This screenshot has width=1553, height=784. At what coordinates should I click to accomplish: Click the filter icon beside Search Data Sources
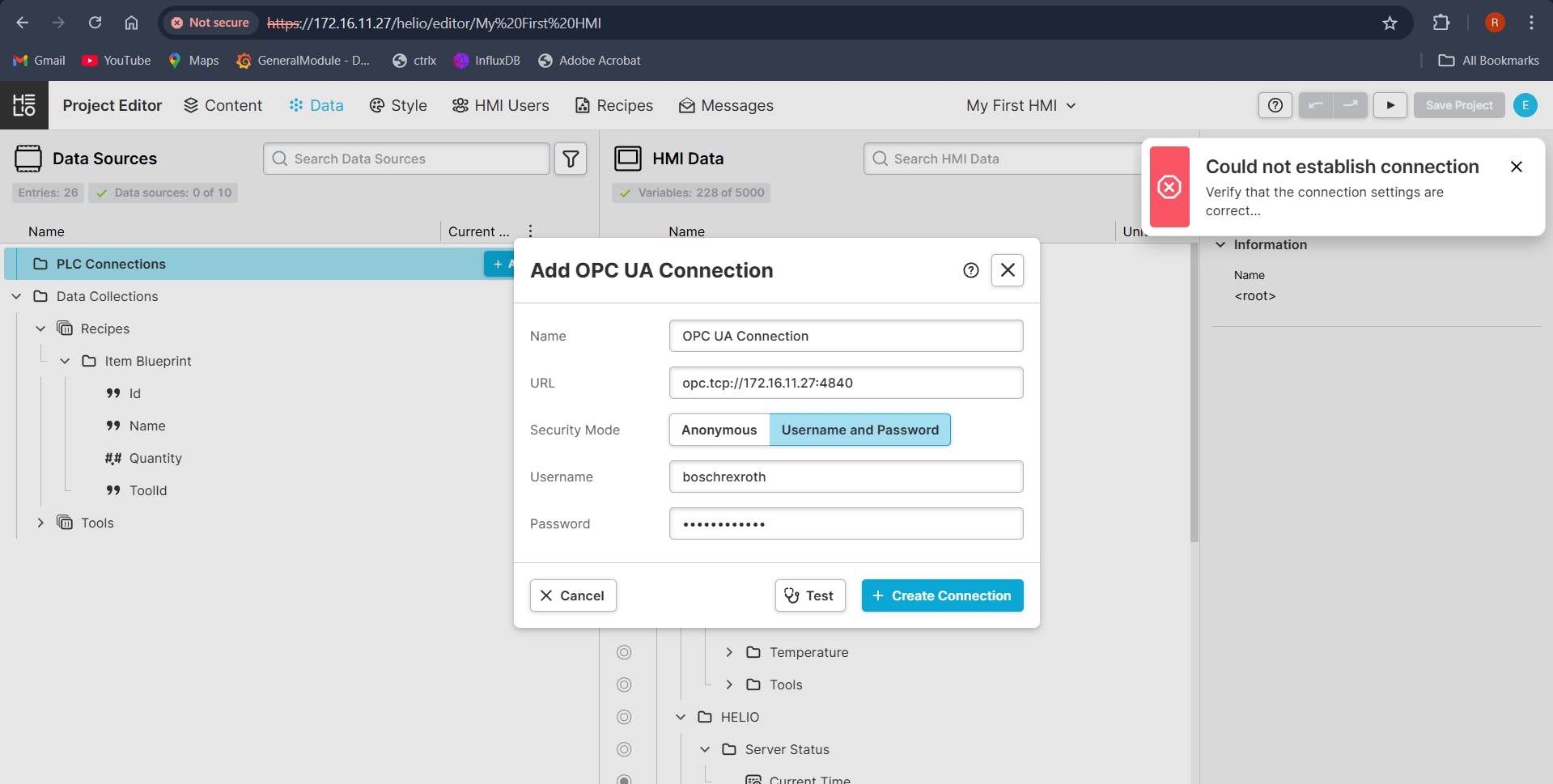coord(571,159)
